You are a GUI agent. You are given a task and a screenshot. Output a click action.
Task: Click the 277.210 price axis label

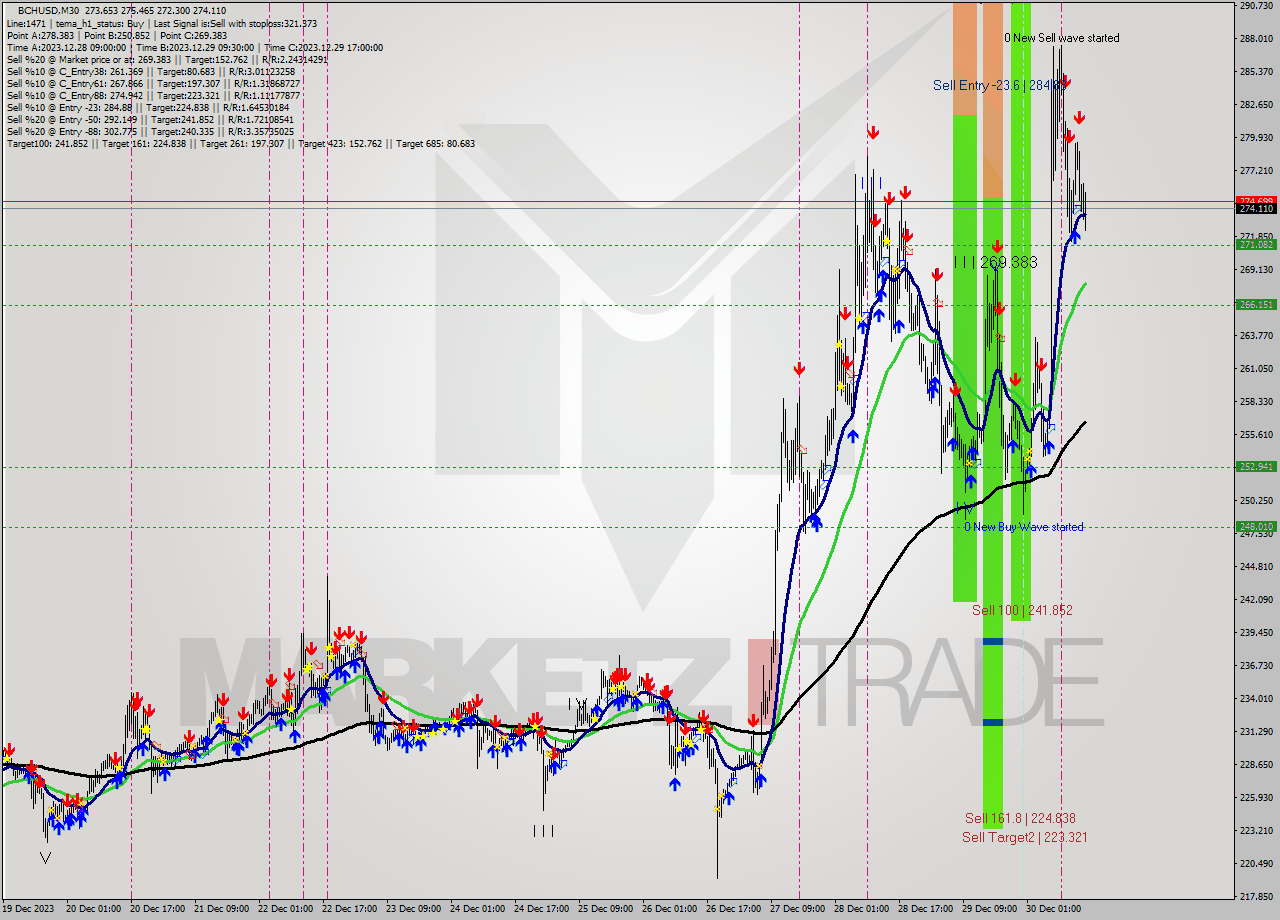coord(1256,171)
